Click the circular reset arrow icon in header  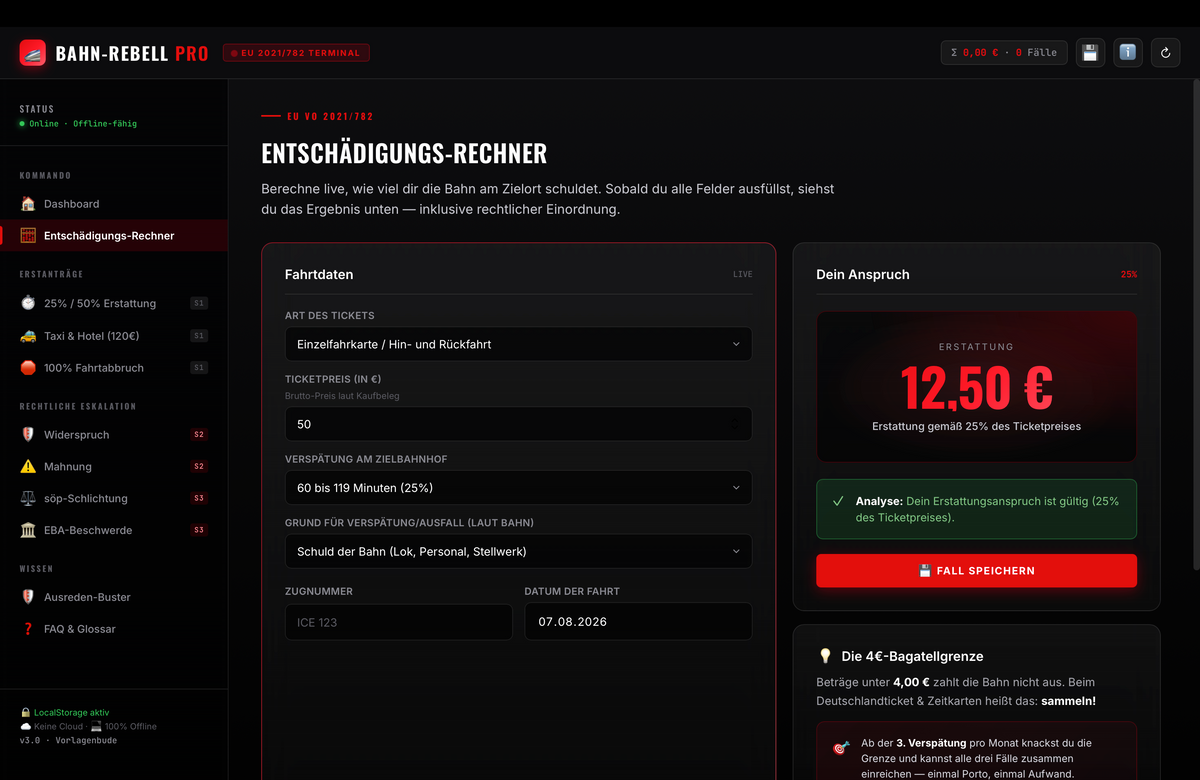pos(1165,53)
